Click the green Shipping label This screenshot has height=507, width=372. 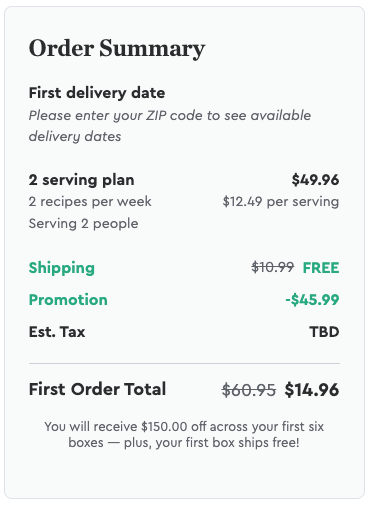click(x=62, y=268)
